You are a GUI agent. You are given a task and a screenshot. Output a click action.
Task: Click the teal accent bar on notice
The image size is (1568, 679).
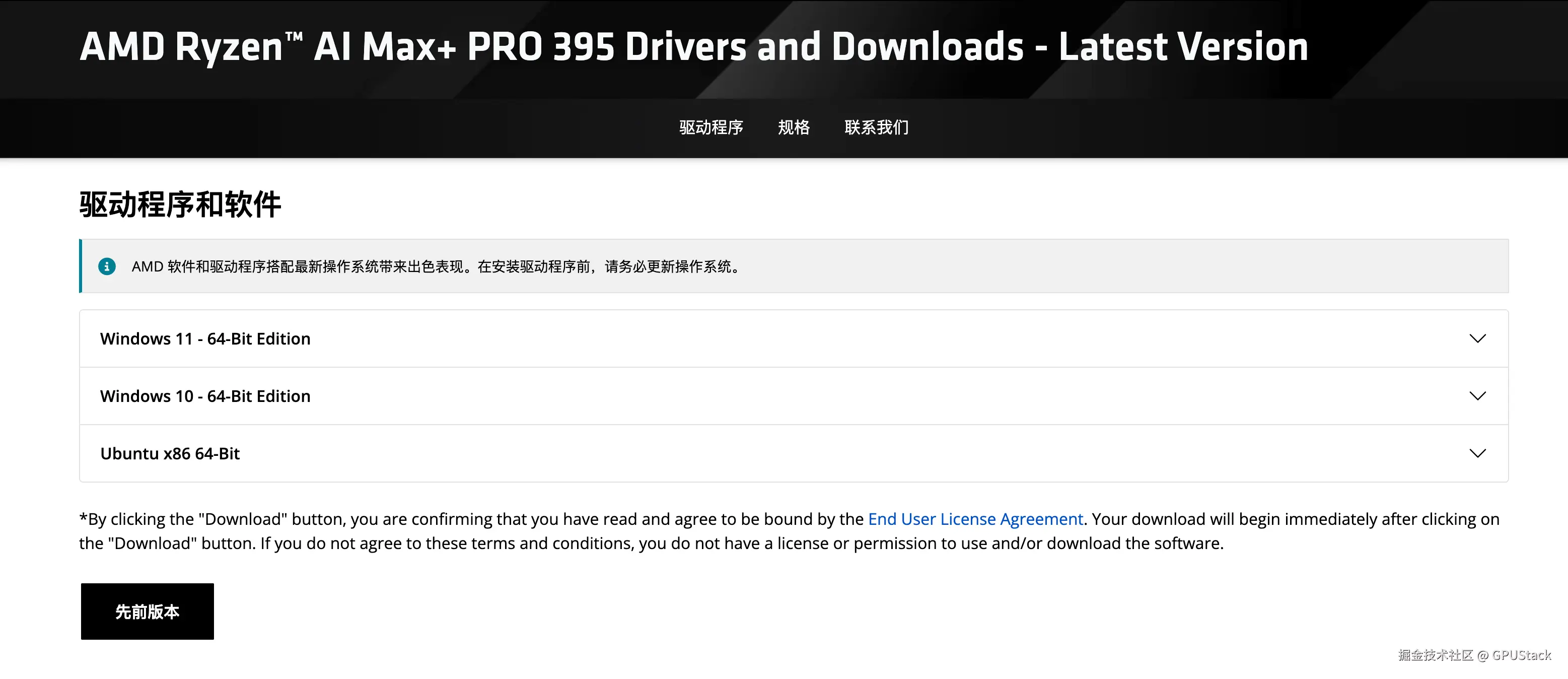click(x=81, y=266)
